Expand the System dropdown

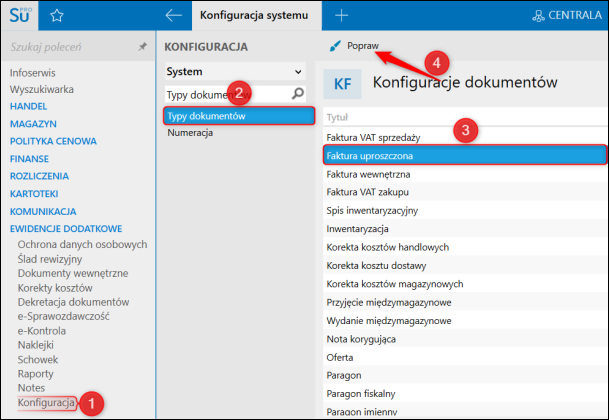[x=235, y=71]
